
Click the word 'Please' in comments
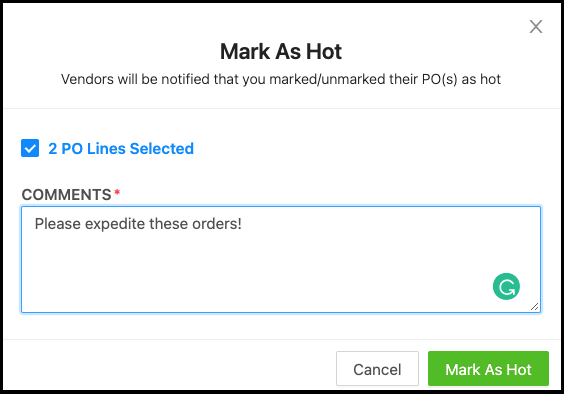tap(58, 224)
